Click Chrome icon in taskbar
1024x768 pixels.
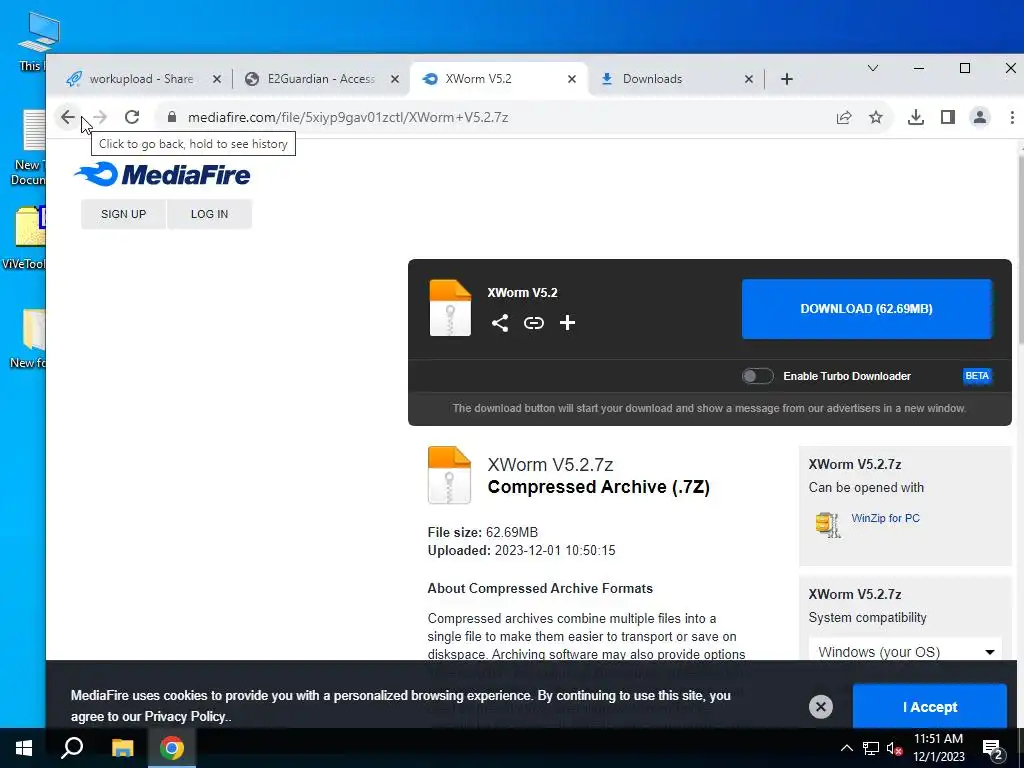click(172, 748)
